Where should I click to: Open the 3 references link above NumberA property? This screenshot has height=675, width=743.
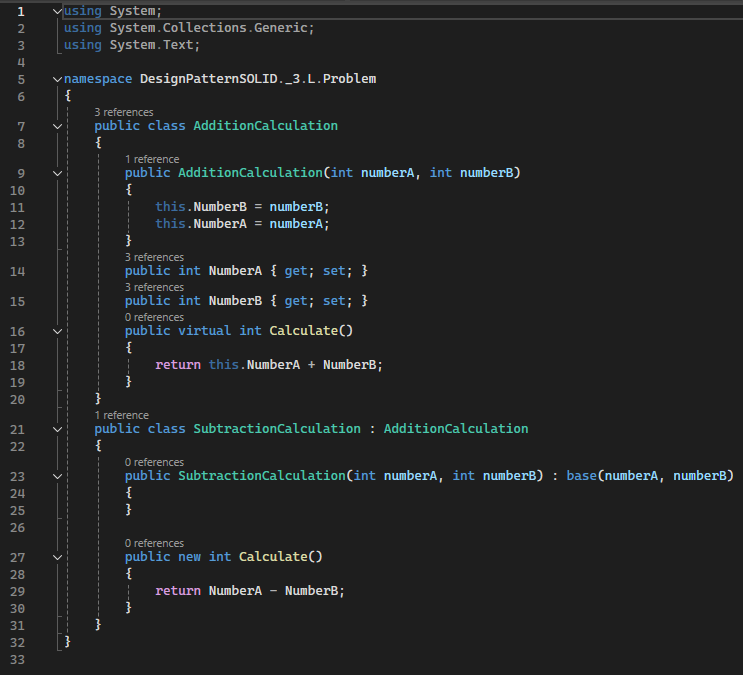[x=154, y=257]
